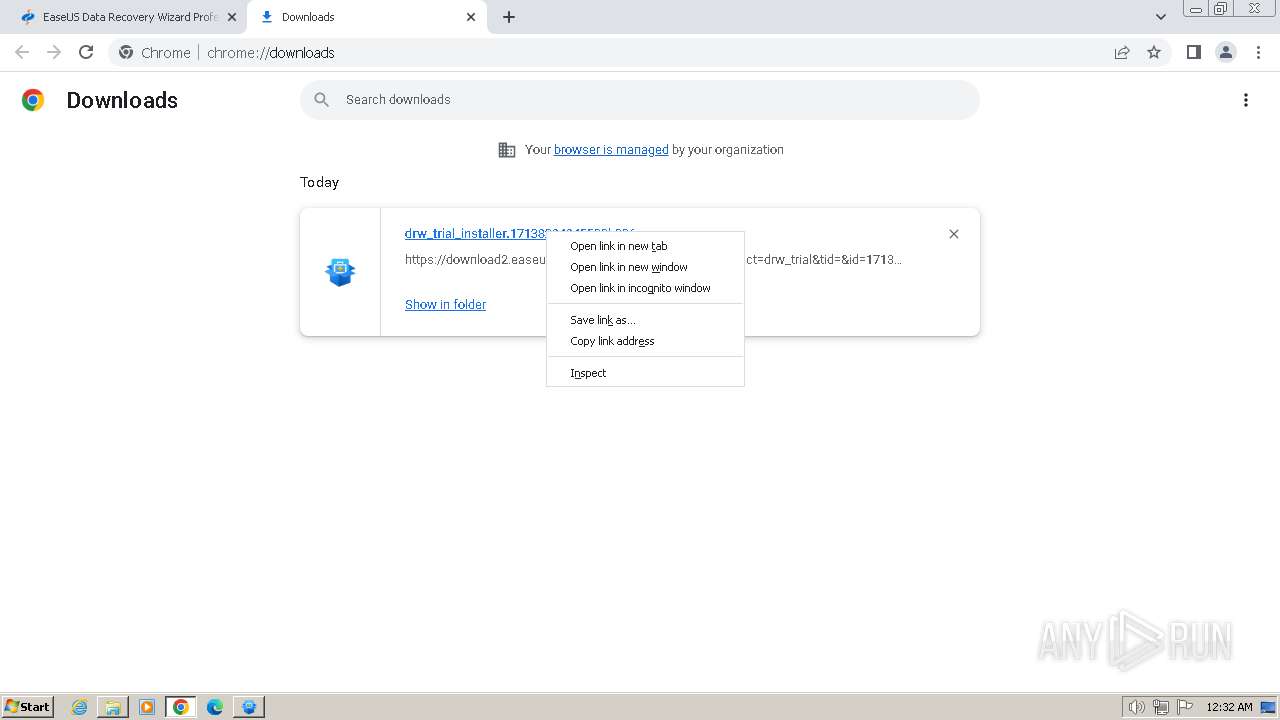Go back to the previous page

[x=22, y=52]
